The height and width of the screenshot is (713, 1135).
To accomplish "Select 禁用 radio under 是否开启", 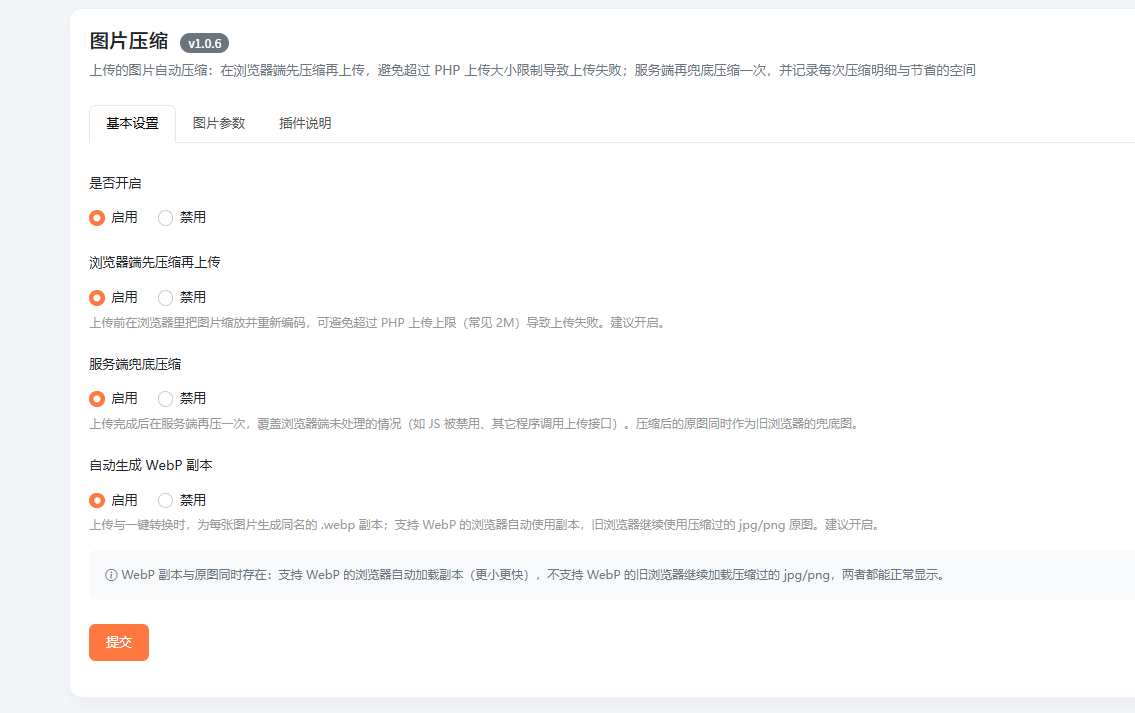I will (166, 218).
